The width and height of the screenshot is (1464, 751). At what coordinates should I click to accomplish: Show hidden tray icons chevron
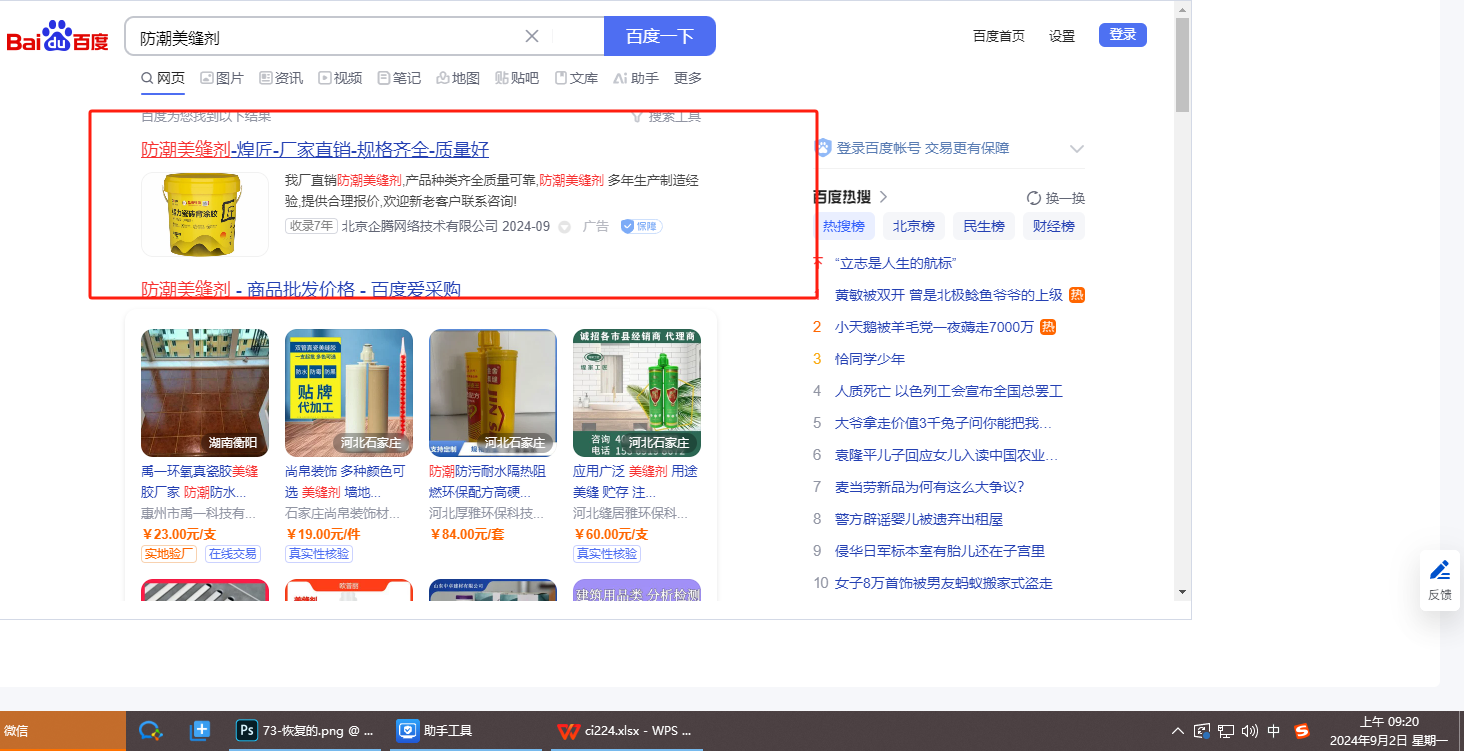click(1178, 731)
